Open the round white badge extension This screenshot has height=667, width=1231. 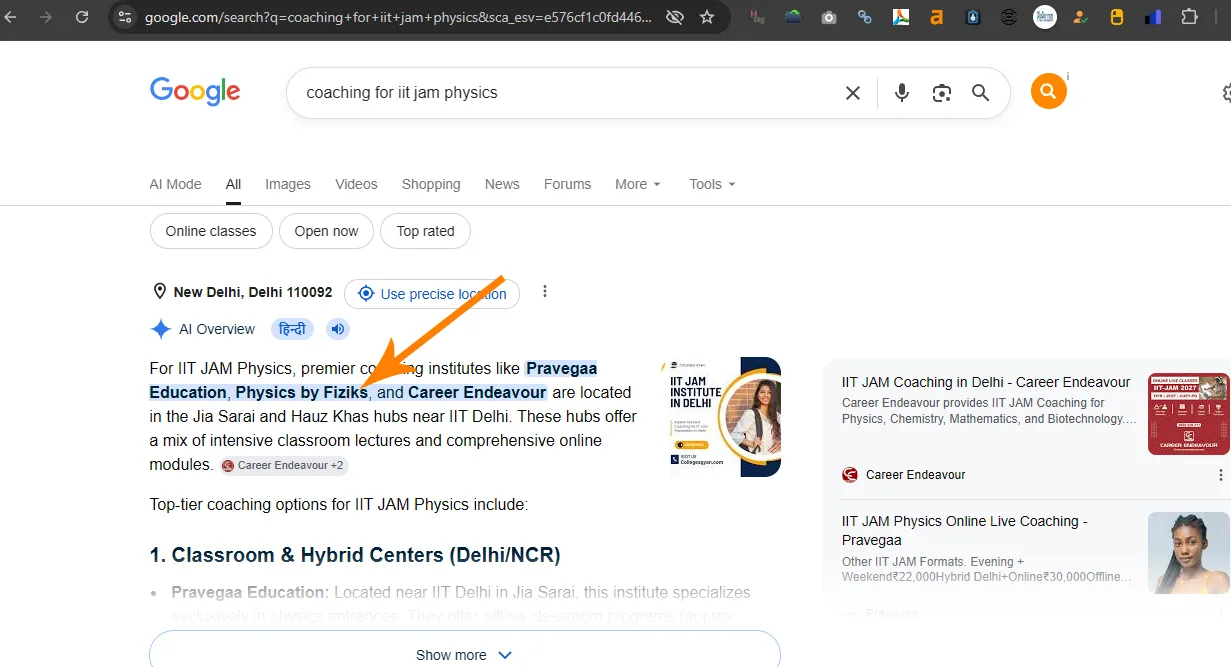point(1045,17)
